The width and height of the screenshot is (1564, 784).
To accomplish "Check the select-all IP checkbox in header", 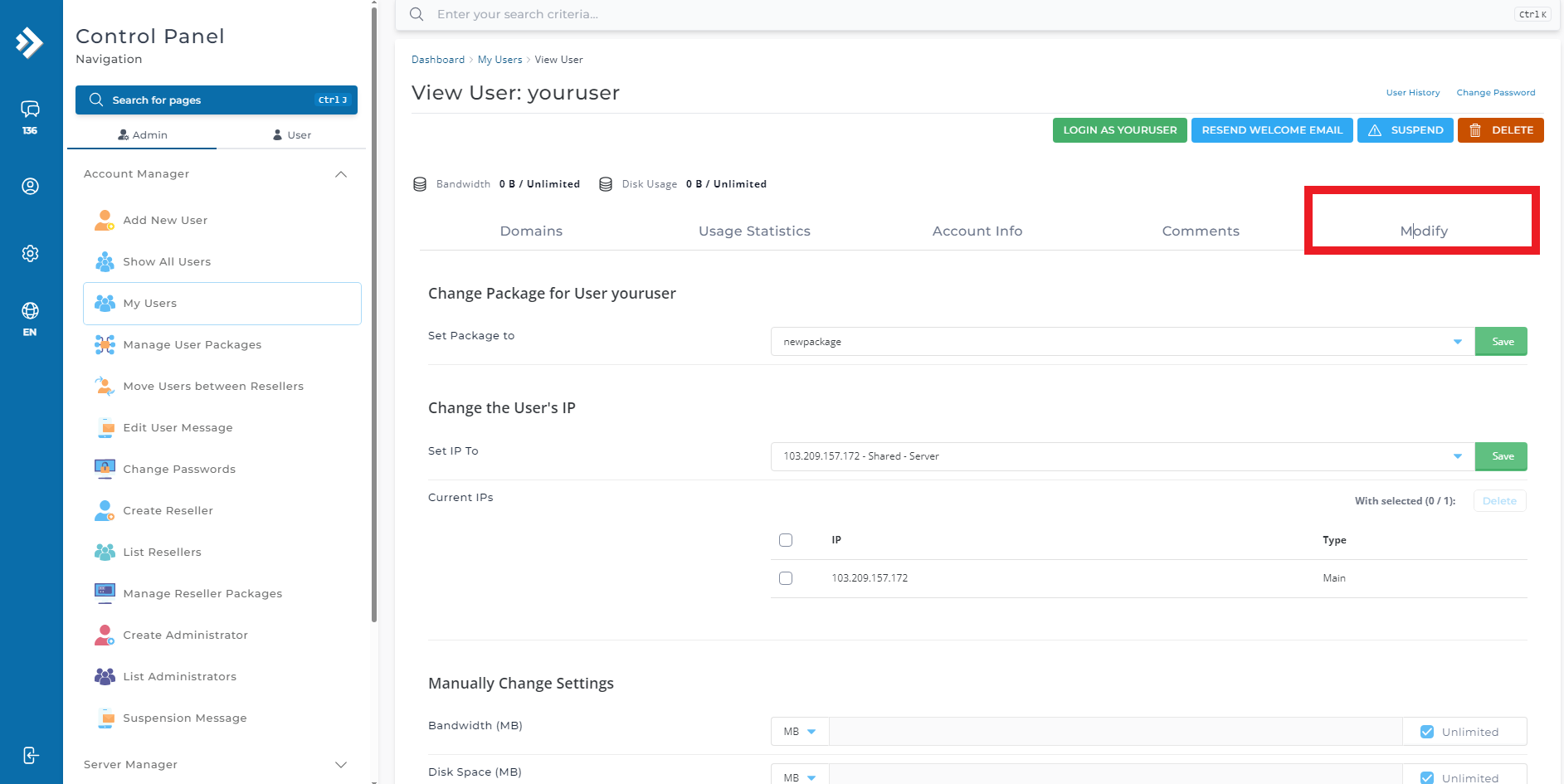I will pyautogui.click(x=786, y=540).
